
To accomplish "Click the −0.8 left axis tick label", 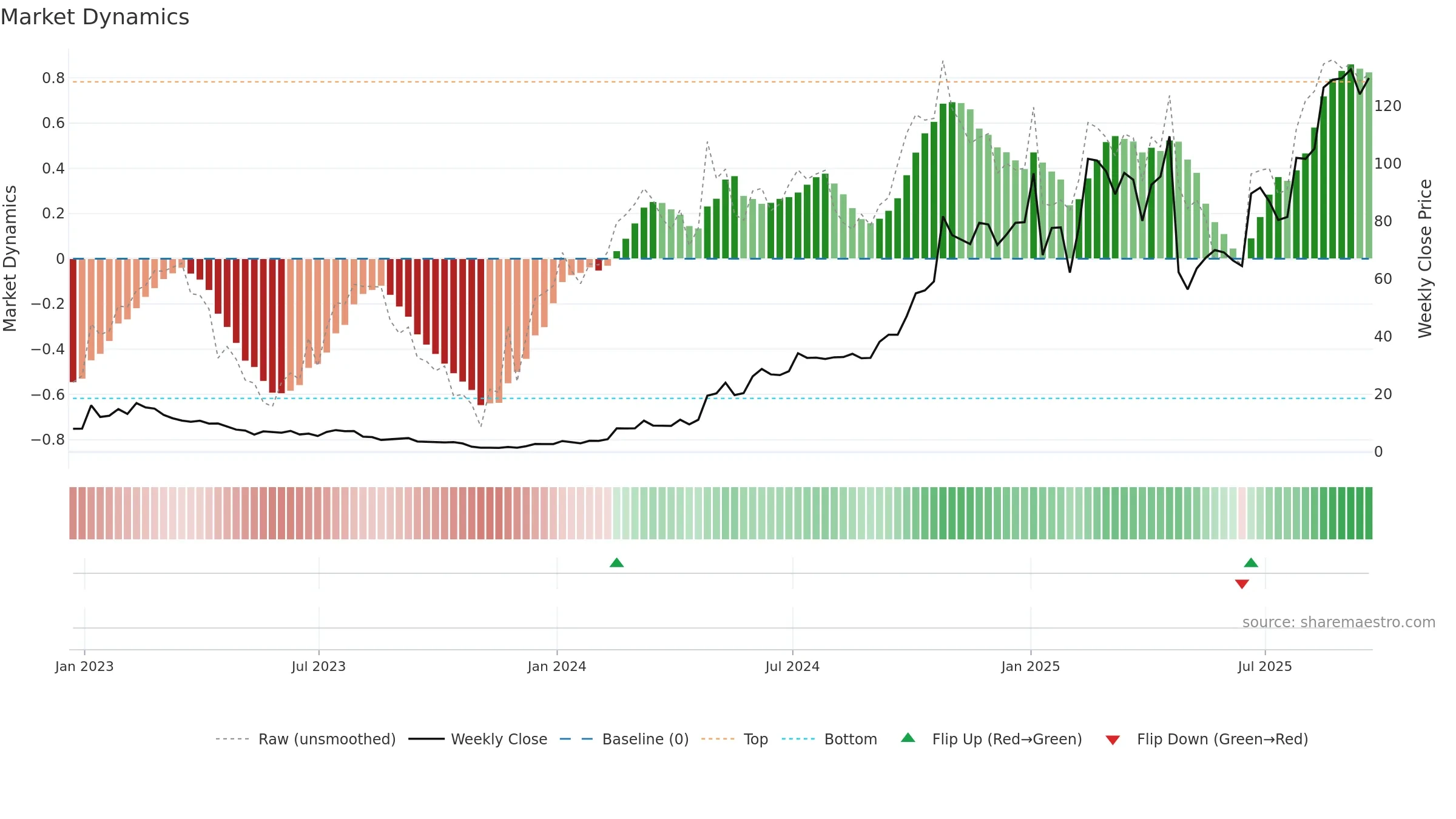I will 48,439.
